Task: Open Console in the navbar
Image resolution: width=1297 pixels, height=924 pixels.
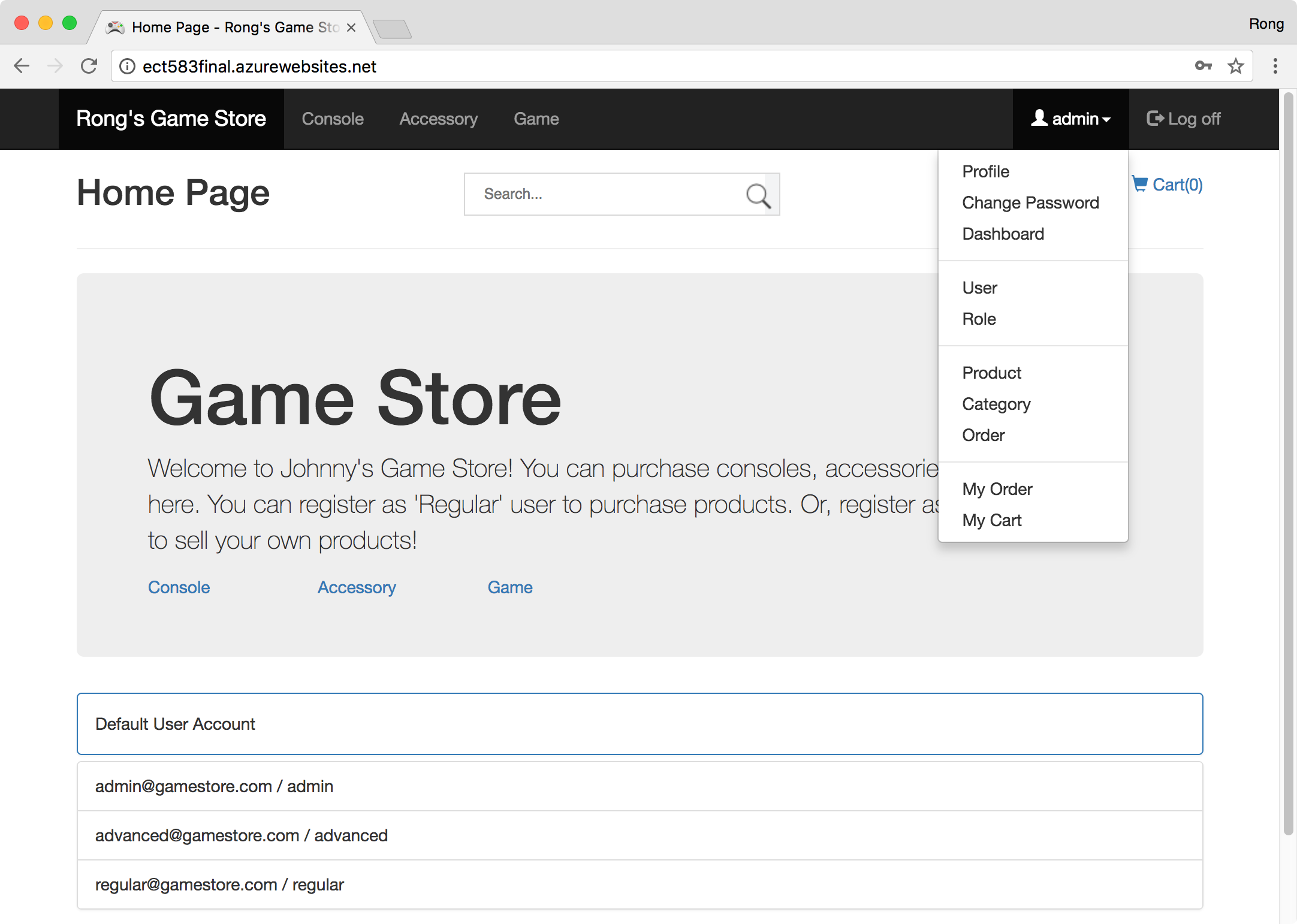Action: point(333,119)
